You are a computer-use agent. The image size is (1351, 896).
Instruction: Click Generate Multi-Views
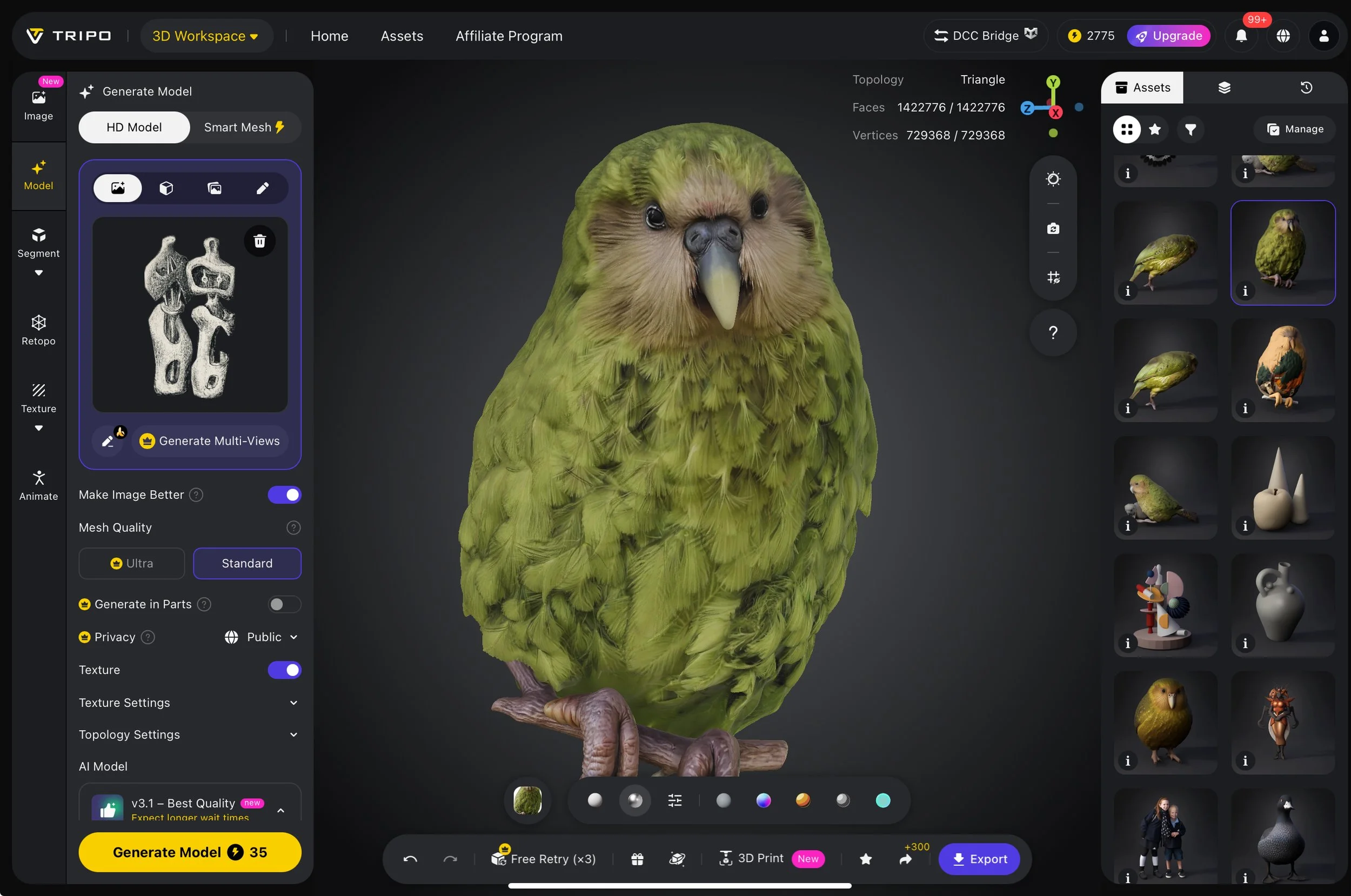[210, 441]
